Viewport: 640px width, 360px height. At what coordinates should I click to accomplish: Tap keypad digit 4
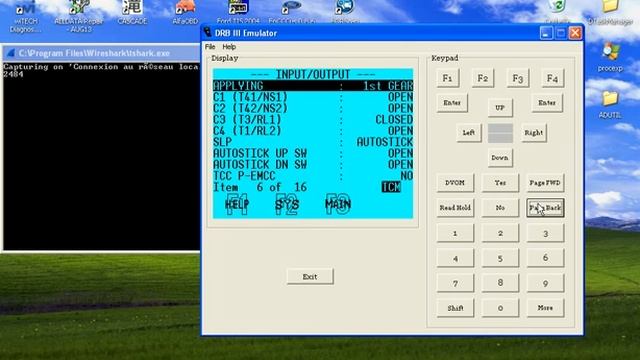pos(455,258)
